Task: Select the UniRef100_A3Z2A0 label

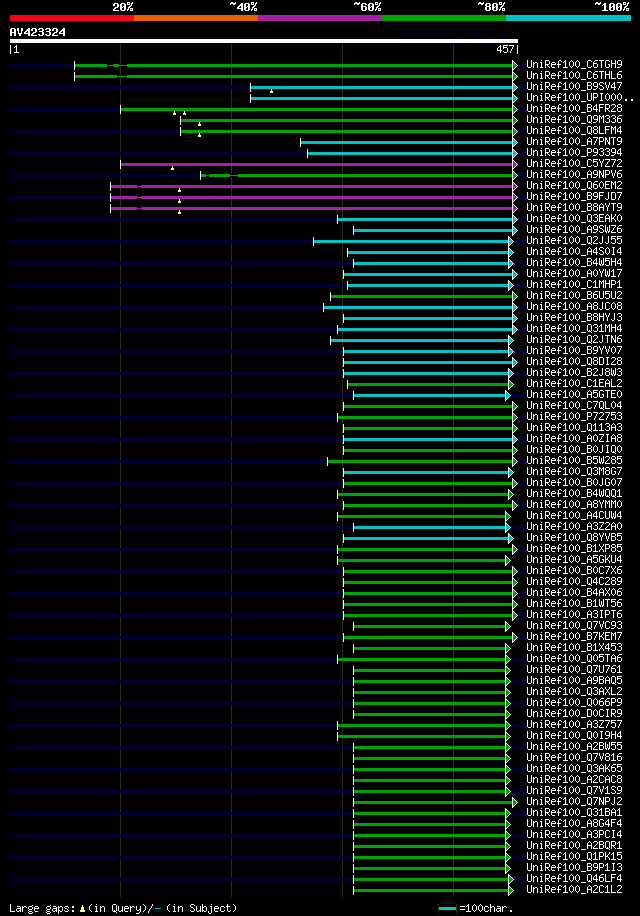Action: coord(574,527)
